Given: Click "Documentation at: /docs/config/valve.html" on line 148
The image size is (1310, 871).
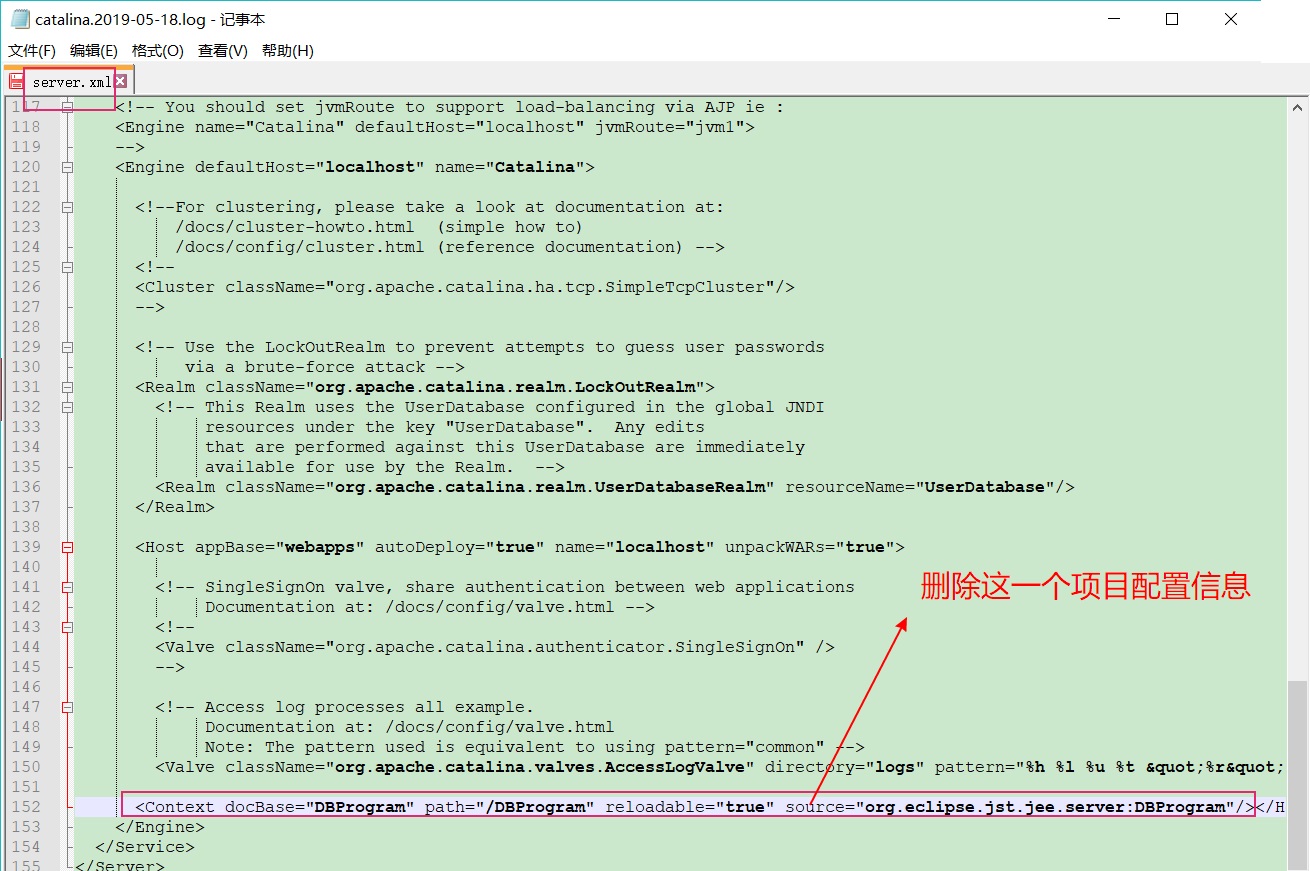Looking at the screenshot, I should click(410, 727).
